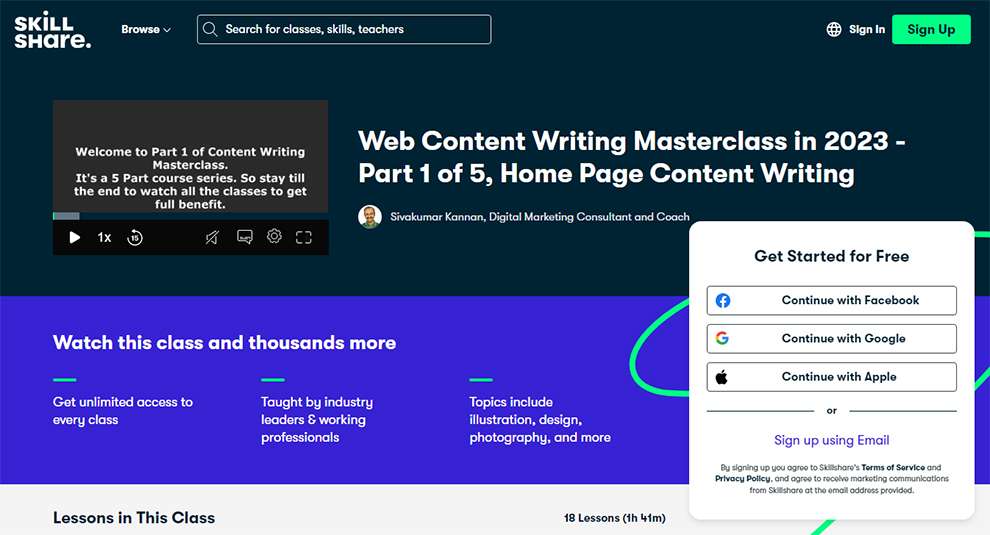This screenshot has width=990, height=535.
Task: Click the class title heading
Action: point(631,157)
